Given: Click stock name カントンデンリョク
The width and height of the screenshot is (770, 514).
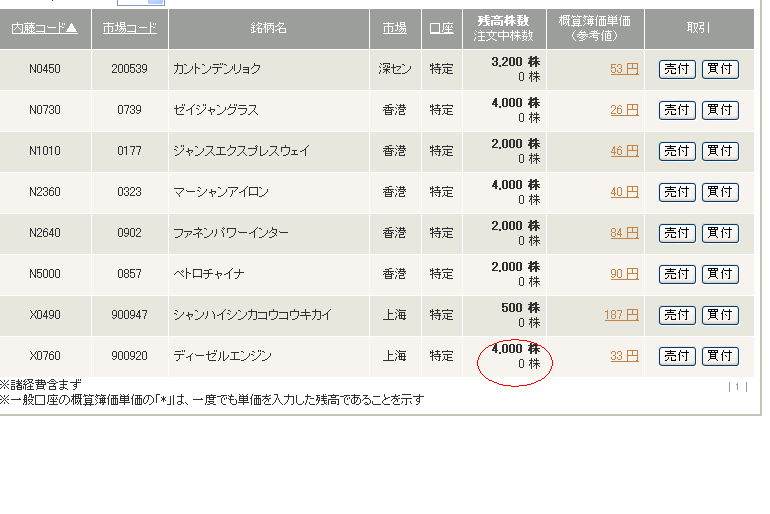Looking at the screenshot, I should 217,69.
